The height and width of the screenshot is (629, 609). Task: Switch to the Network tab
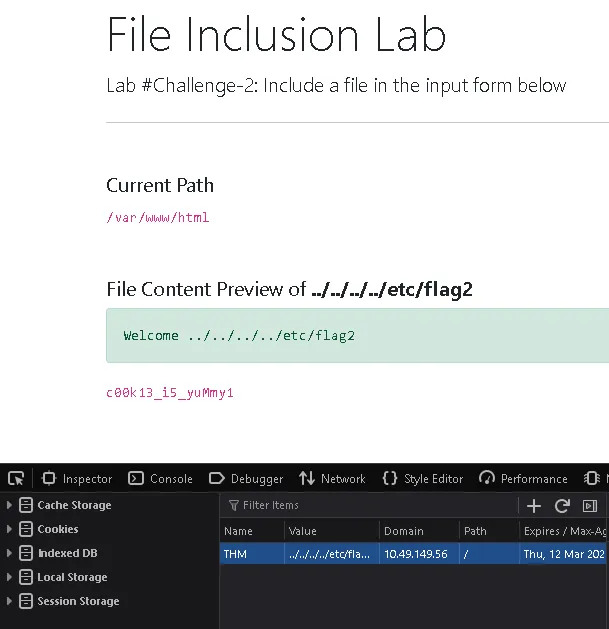tap(333, 479)
